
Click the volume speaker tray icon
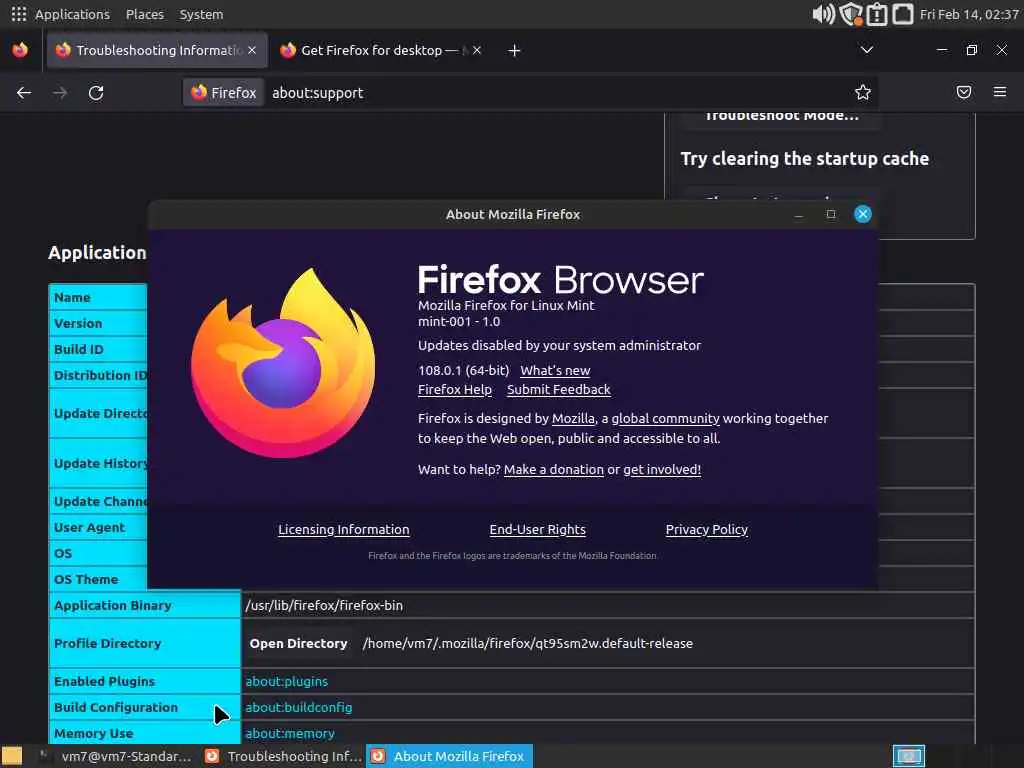(823, 14)
